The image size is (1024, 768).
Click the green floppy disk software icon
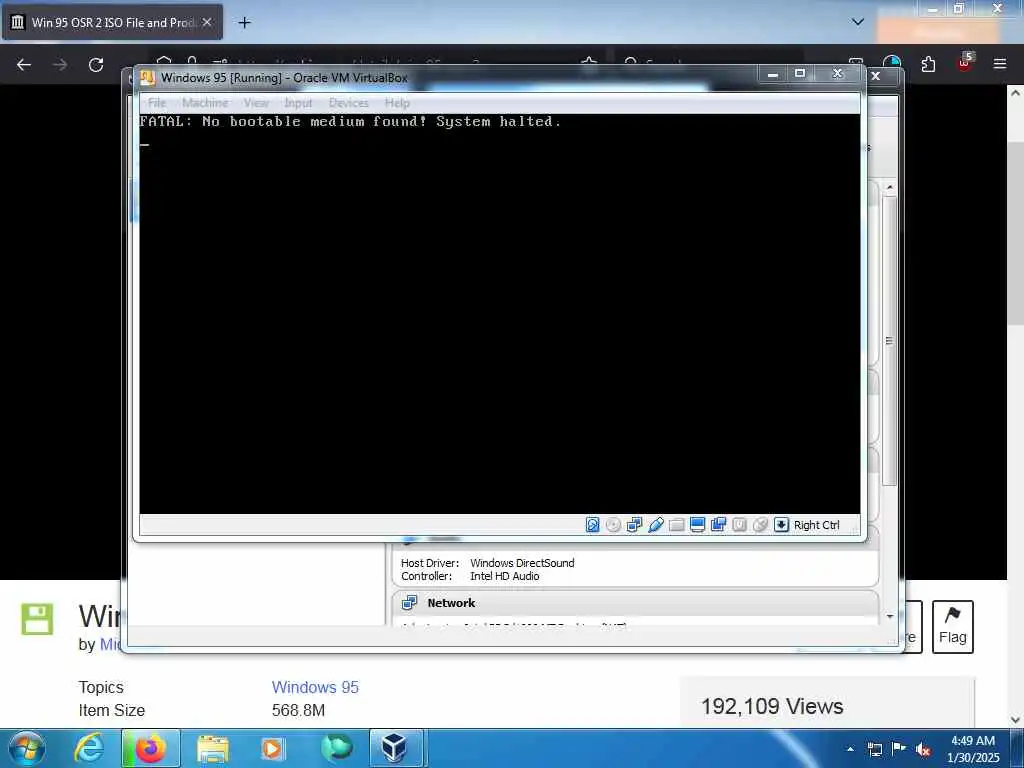[x=37, y=618]
